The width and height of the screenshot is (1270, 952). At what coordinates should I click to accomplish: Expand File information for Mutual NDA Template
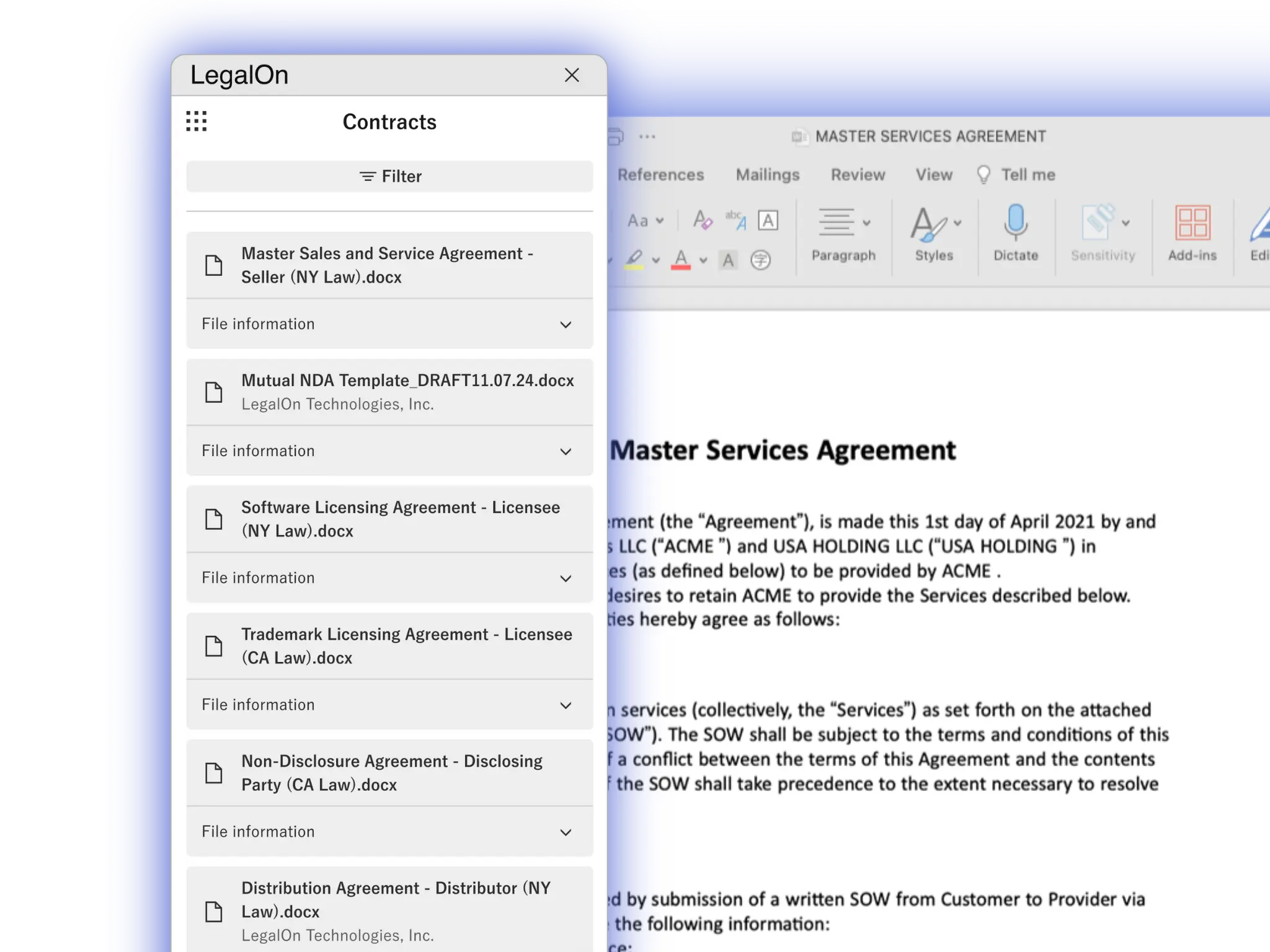click(389, 451)
